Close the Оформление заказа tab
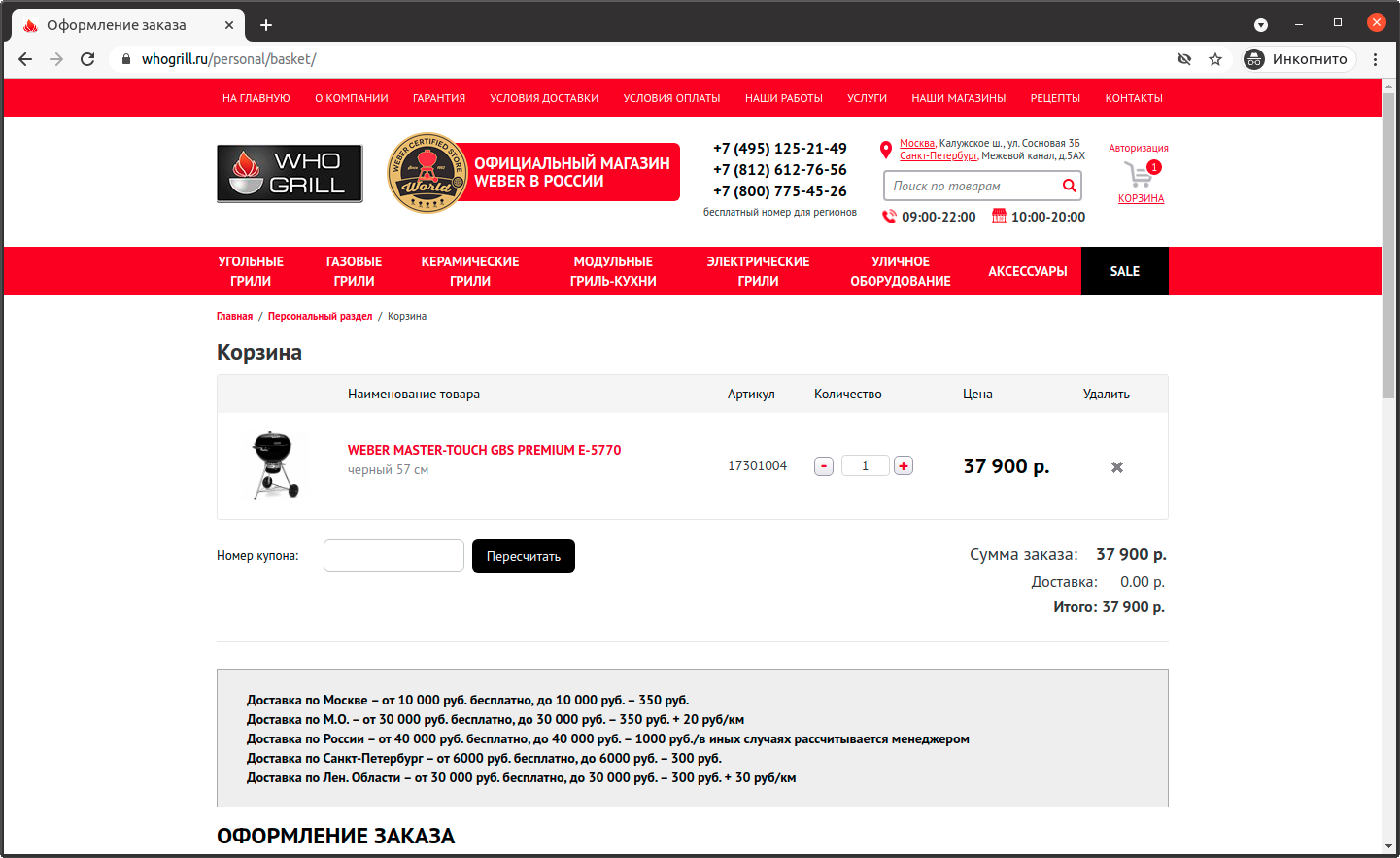 (x=229, y=25)
